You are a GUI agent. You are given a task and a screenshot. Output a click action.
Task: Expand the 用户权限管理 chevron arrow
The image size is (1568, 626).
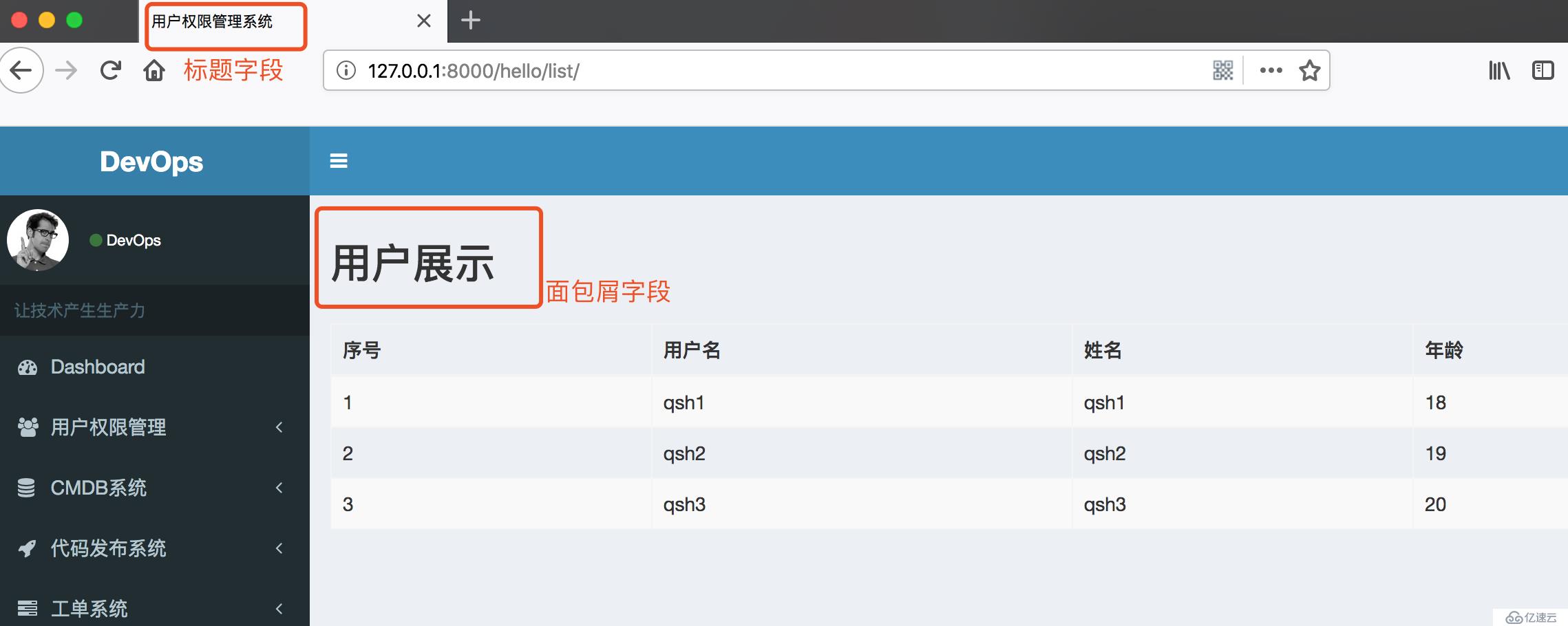279,427
